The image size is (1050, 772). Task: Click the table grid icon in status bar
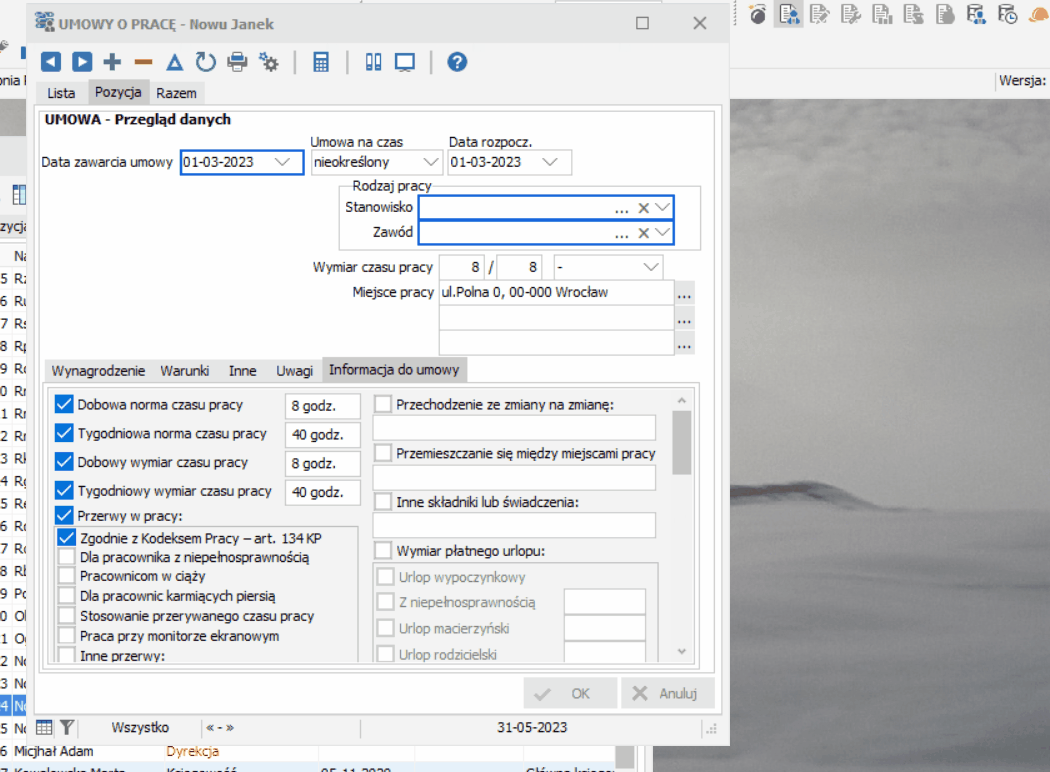click(x=44, y=727)
